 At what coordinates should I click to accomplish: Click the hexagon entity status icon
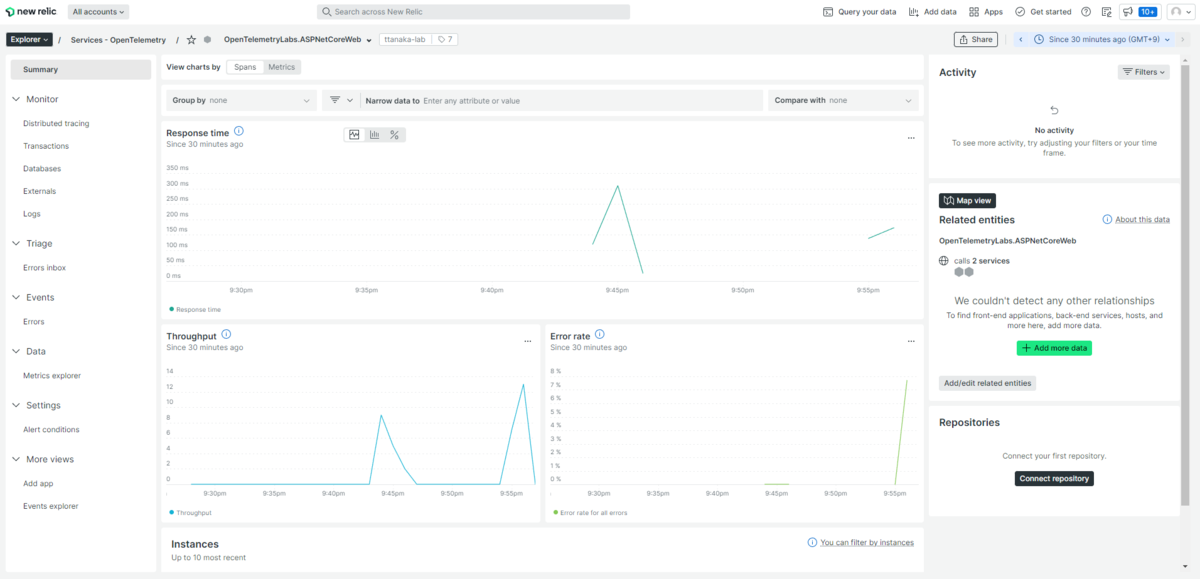tap(207, 40)
